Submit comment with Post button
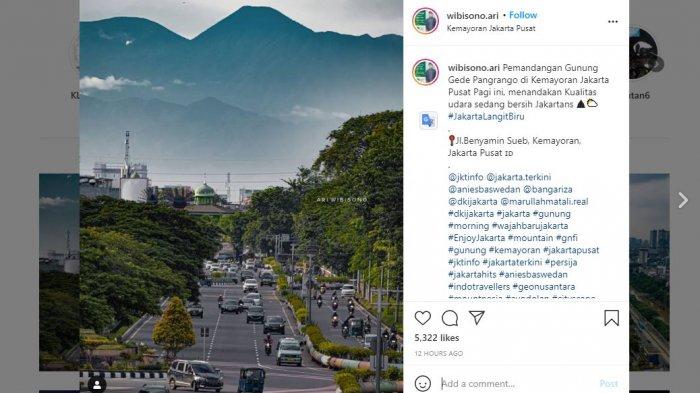 pyautogui.click(x=608, y=384)
